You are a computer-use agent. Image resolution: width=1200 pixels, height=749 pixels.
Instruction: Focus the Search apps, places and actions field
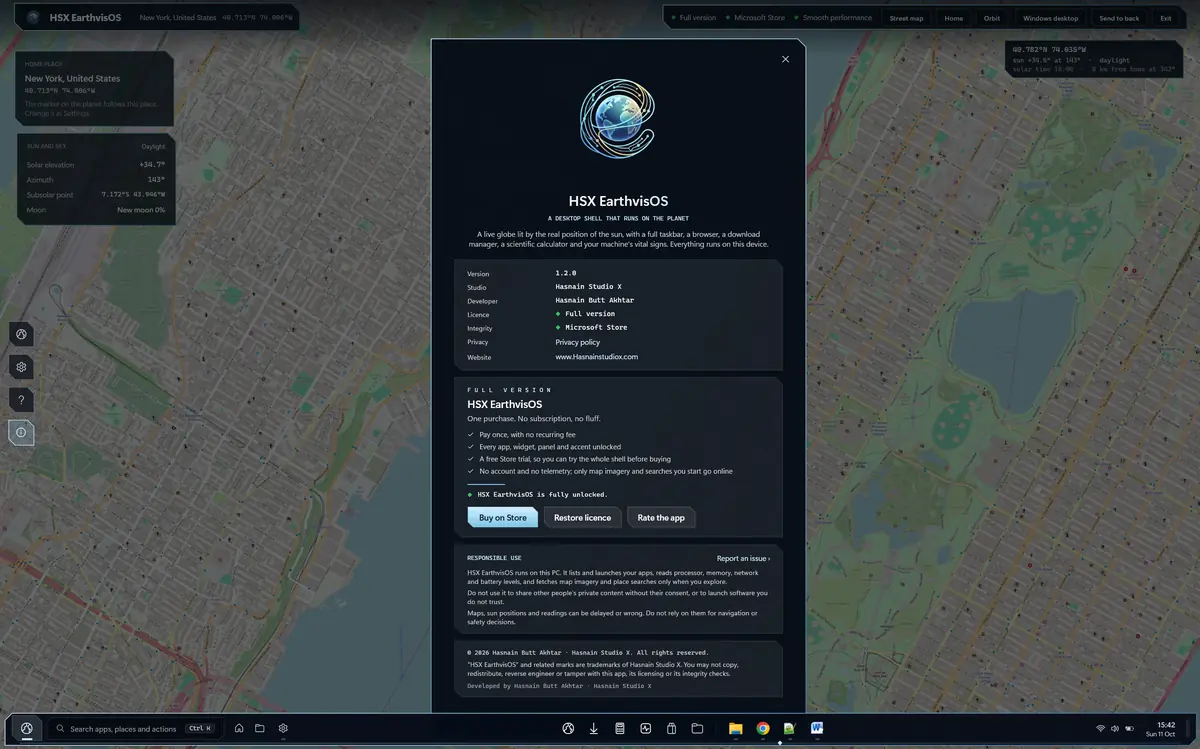pos(135,729)
